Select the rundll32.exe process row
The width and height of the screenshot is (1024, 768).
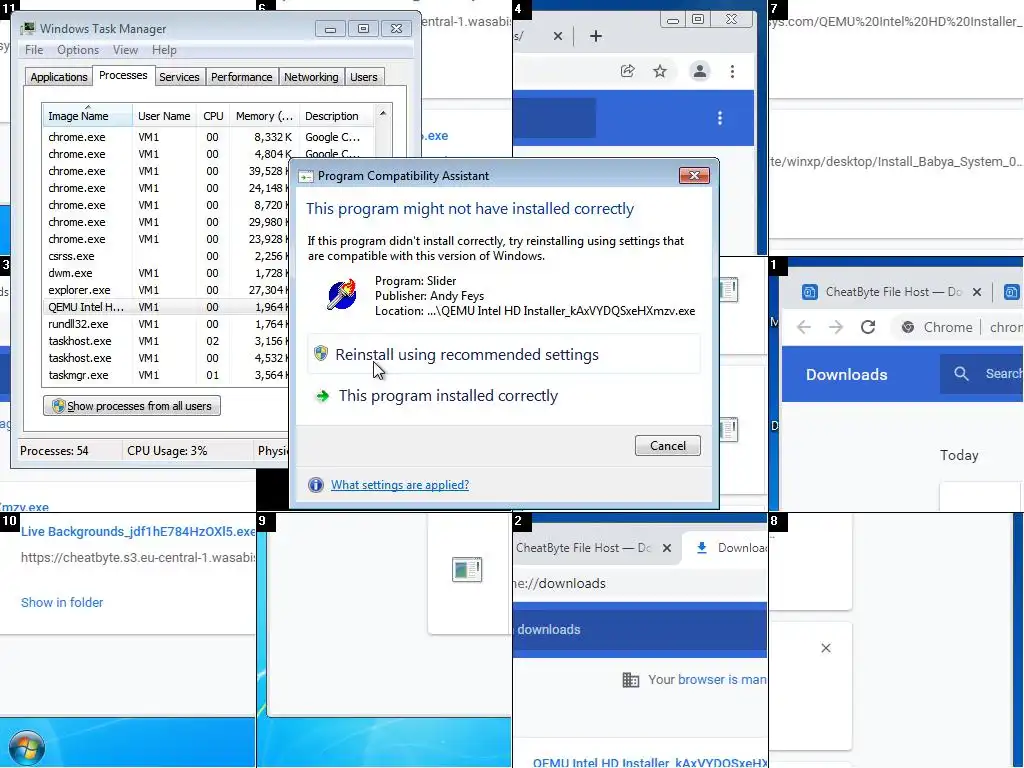click(167, 324)
